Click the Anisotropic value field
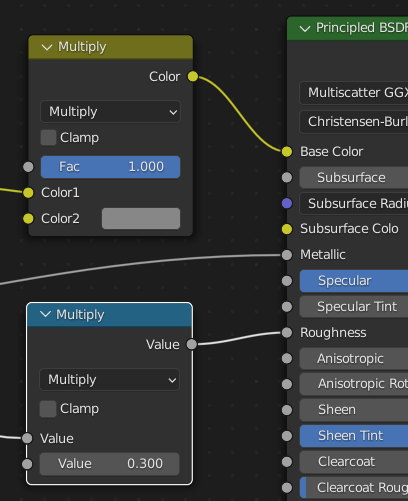Screen dimensions: 408x501 pos(354,359)
